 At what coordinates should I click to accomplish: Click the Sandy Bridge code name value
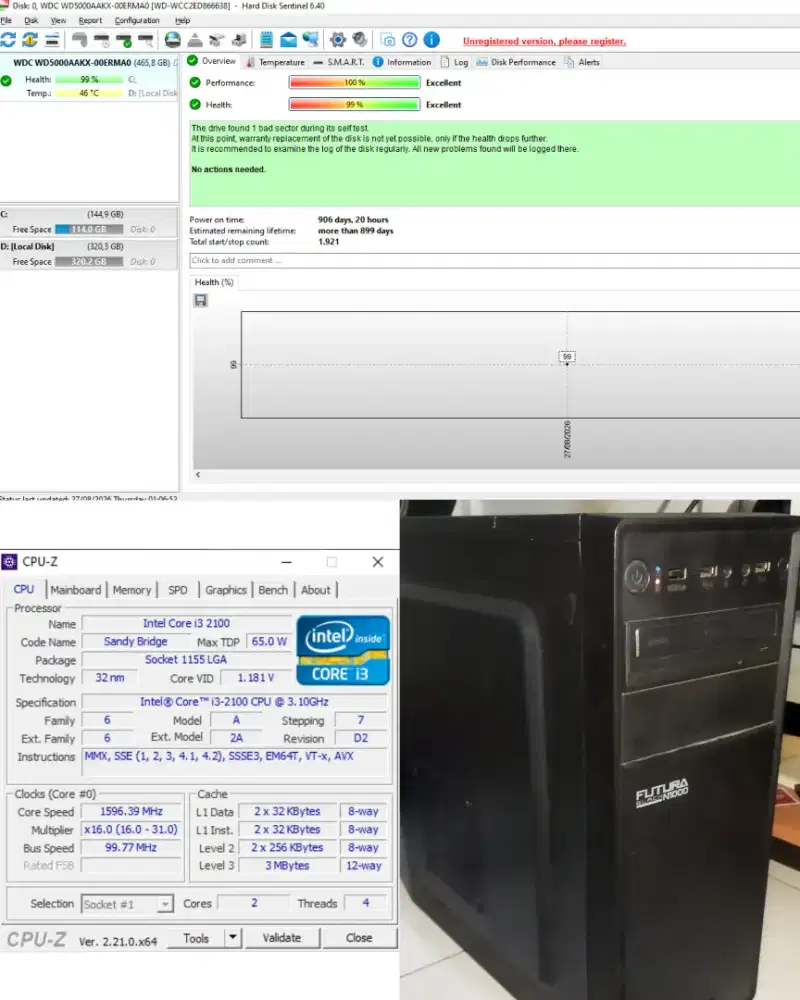(135, 642)
